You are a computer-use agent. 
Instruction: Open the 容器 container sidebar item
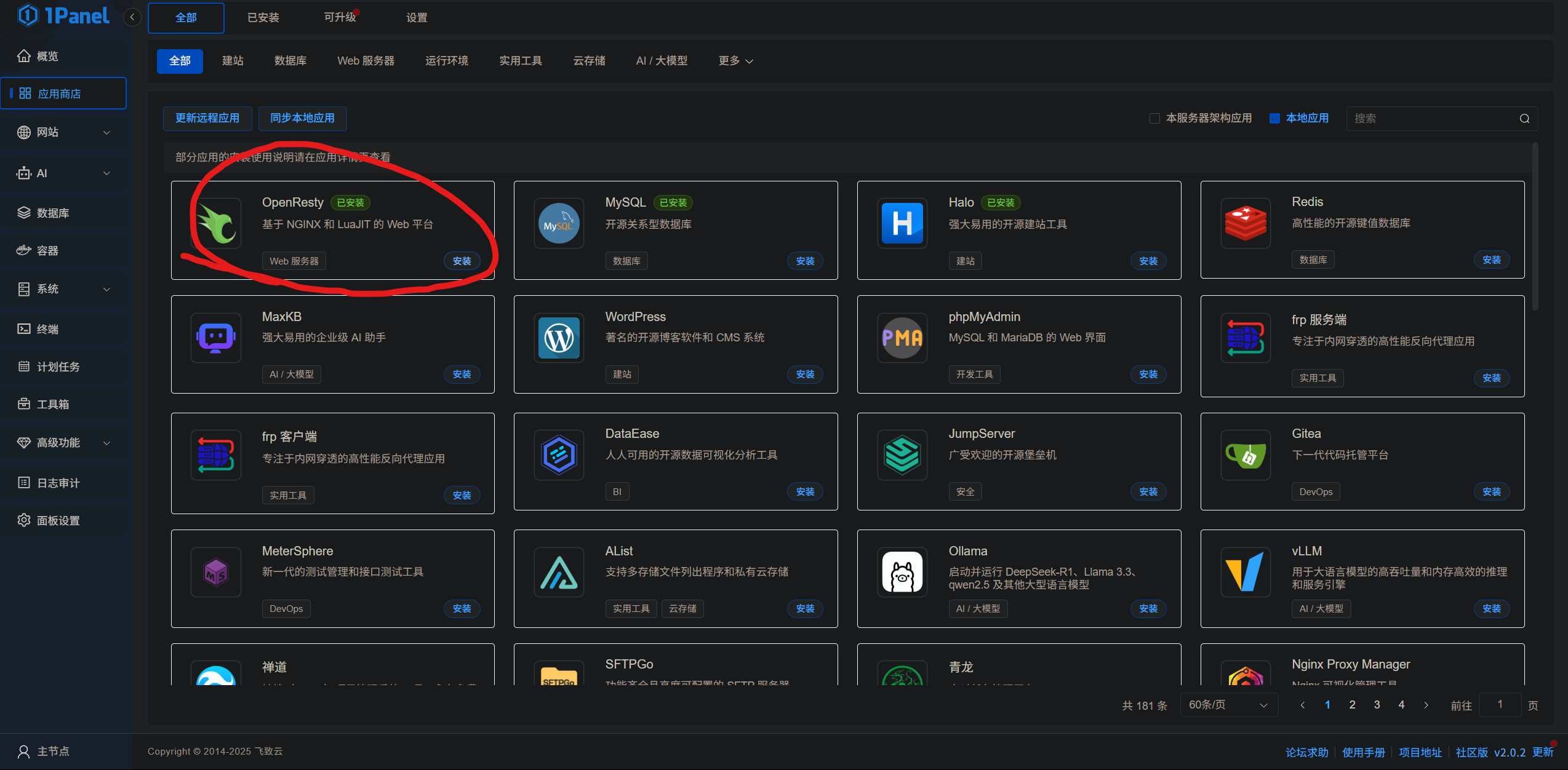(x=48, y=251)
